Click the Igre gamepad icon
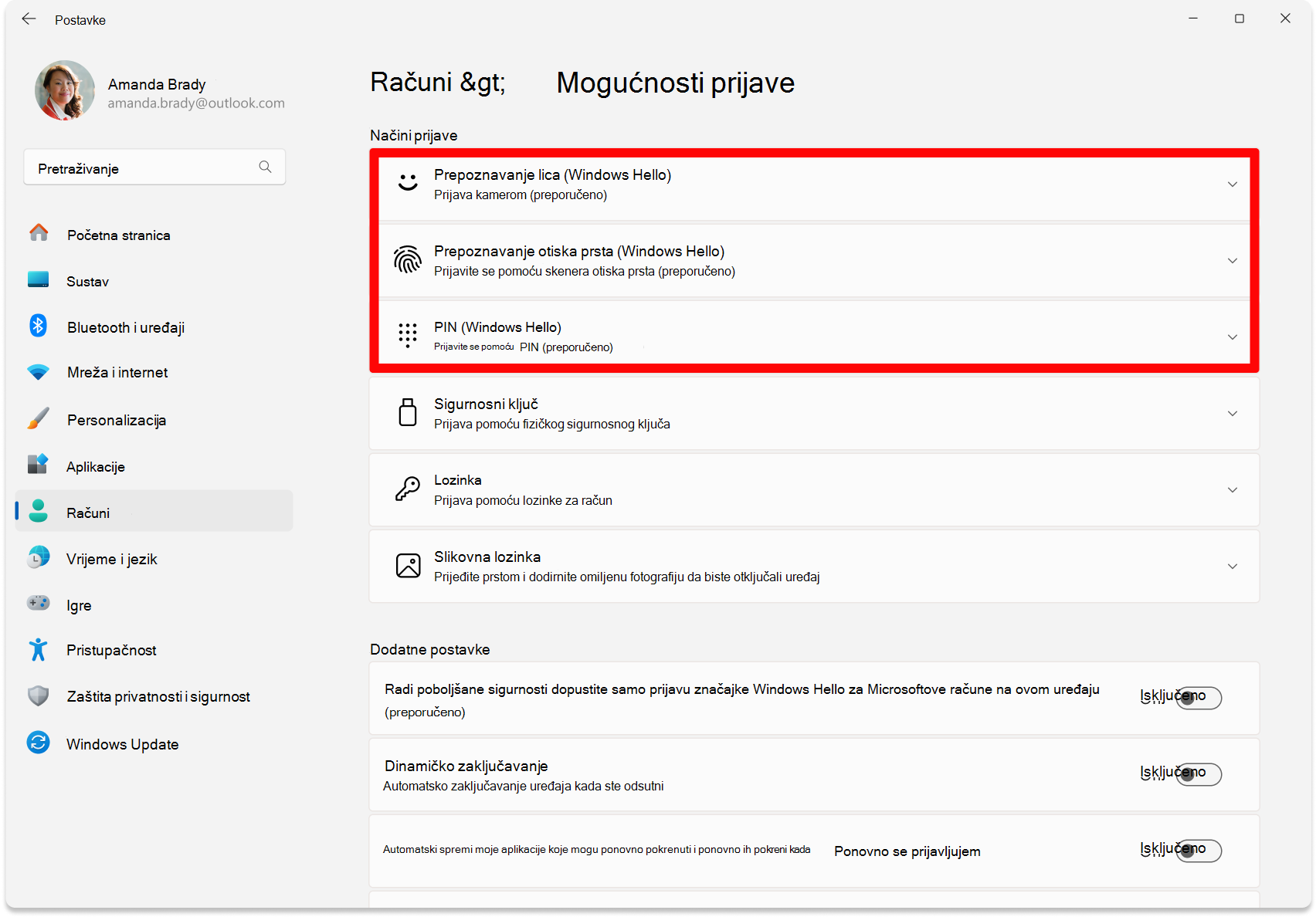The width and height of the screenshot is (1316, 917). [x=39, y=603]
